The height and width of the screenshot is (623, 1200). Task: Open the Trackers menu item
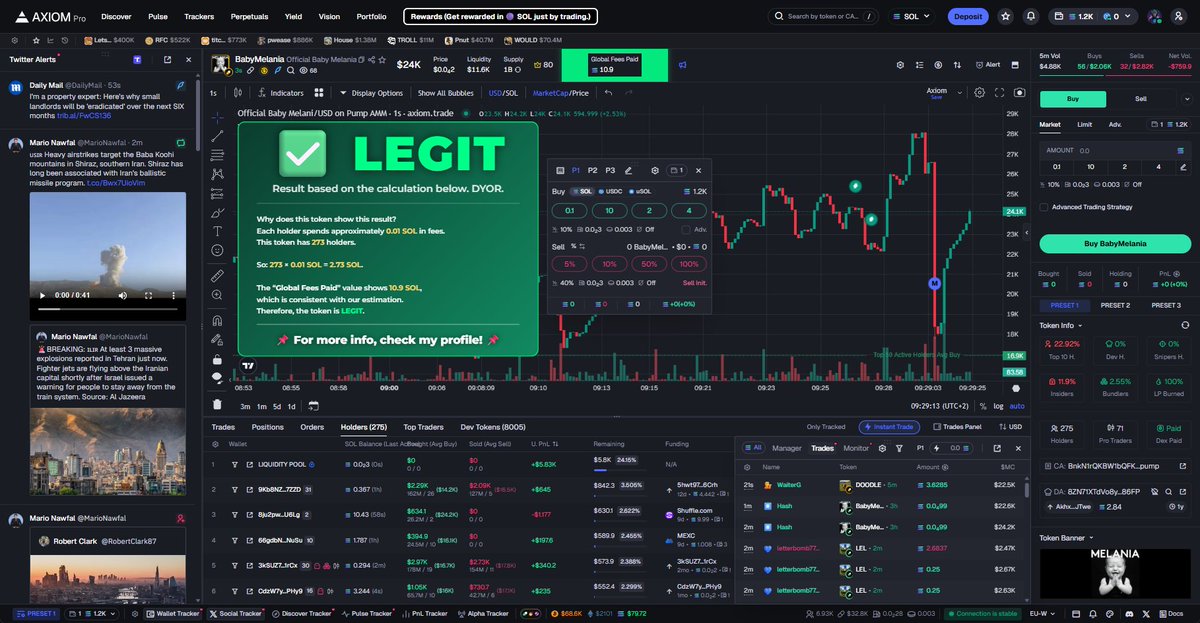click(199, 16)
